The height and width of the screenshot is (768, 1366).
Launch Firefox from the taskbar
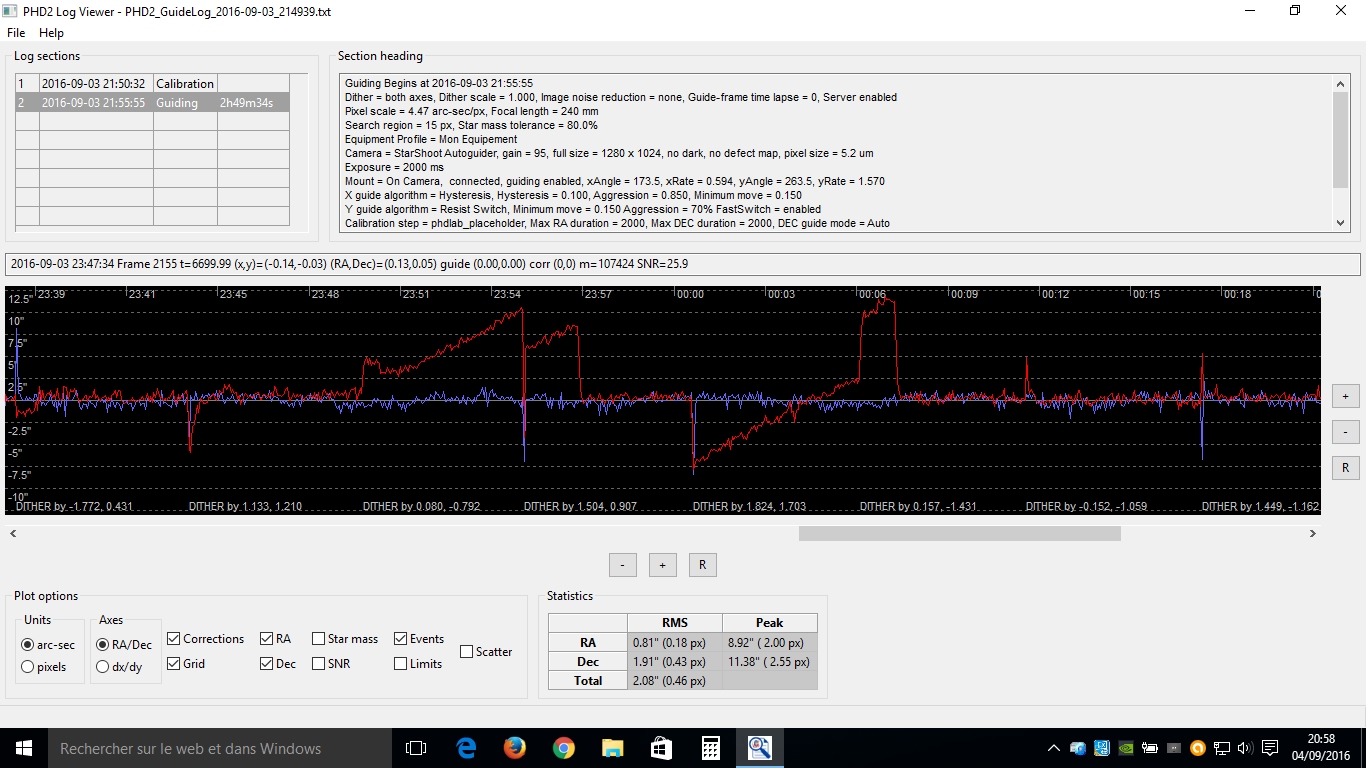514,748
